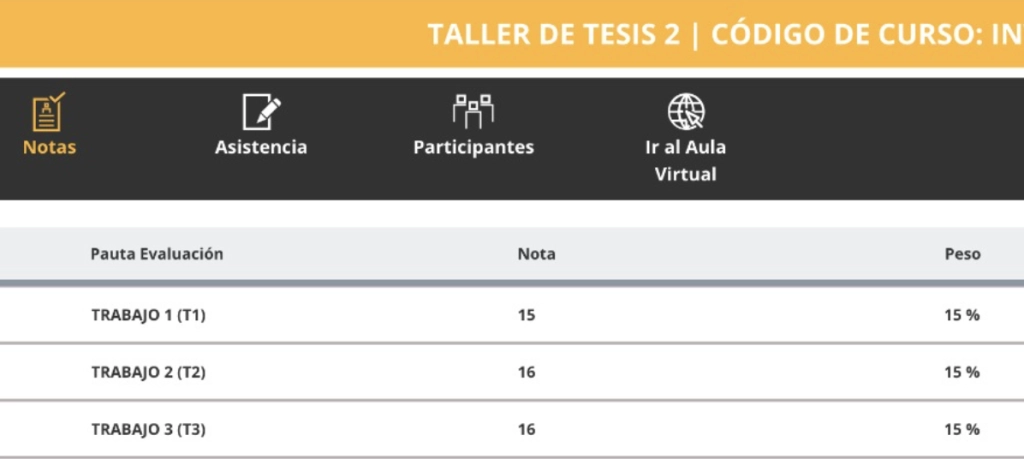Click the Peso column header
Viewport: 1024px width, 459px height.
[x=962, y=254]
